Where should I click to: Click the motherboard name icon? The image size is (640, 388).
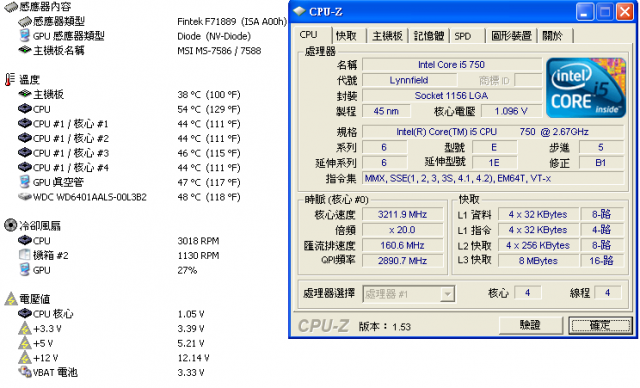(x=25, y=50)
